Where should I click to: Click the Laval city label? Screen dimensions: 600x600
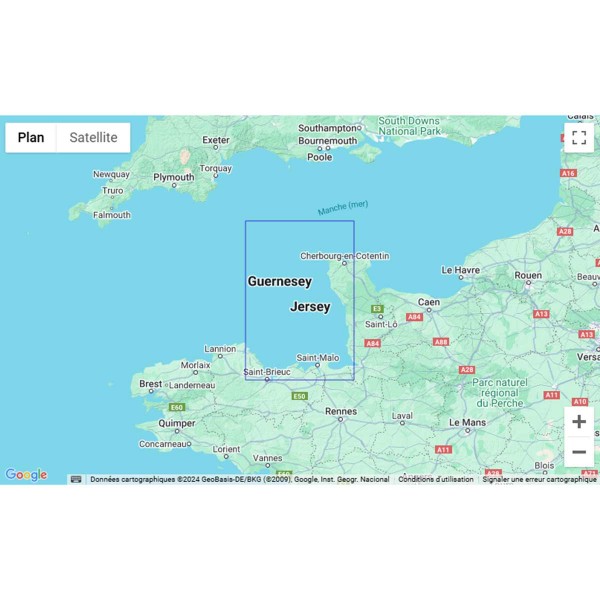402,416
